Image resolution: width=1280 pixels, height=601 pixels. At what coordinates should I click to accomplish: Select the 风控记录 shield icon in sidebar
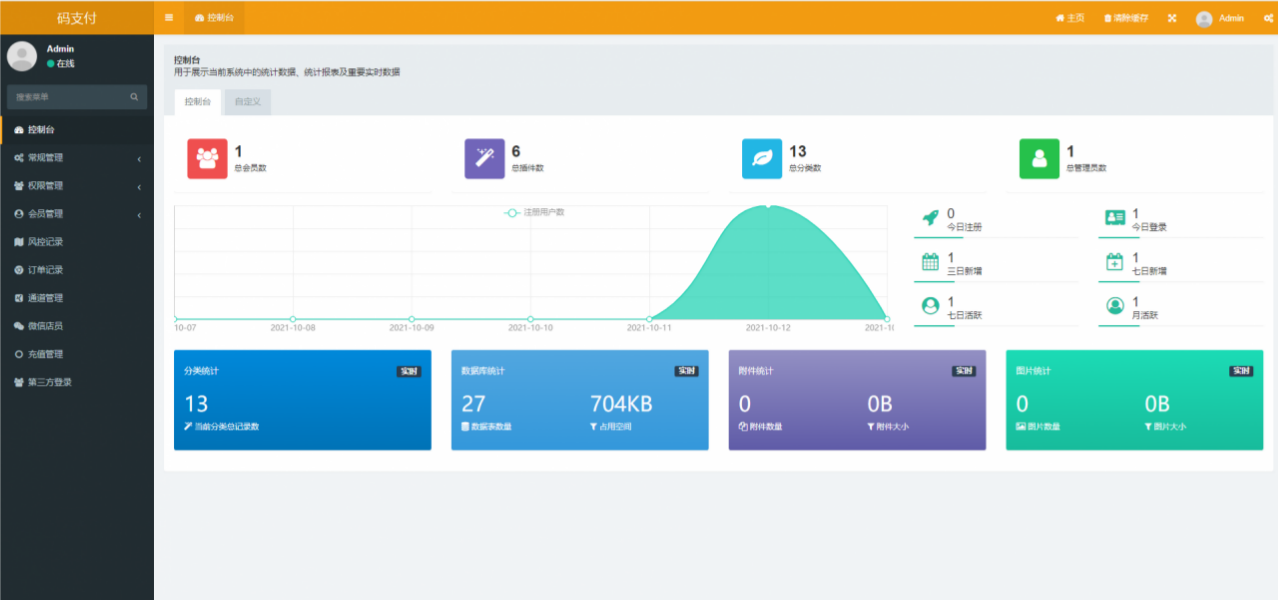click(x=18, y=241)
